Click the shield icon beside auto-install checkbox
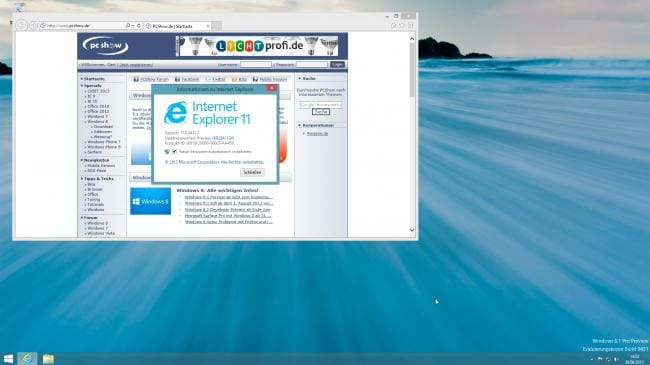The width and height of the screenshot is (650, 365). (x=167, y=152)
